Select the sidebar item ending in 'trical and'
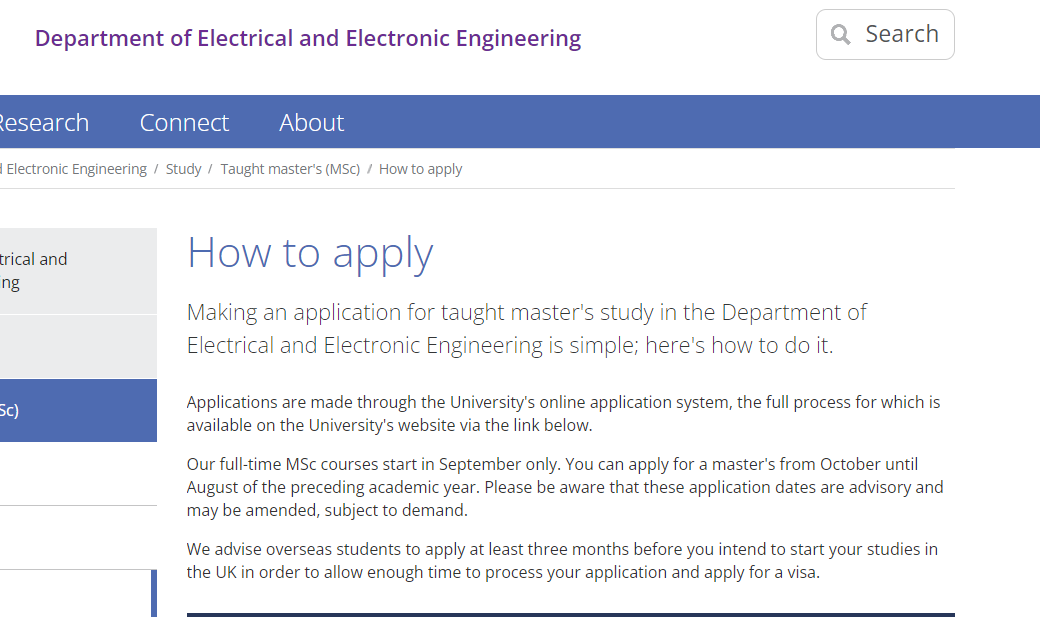 click(x=78, y=271)
